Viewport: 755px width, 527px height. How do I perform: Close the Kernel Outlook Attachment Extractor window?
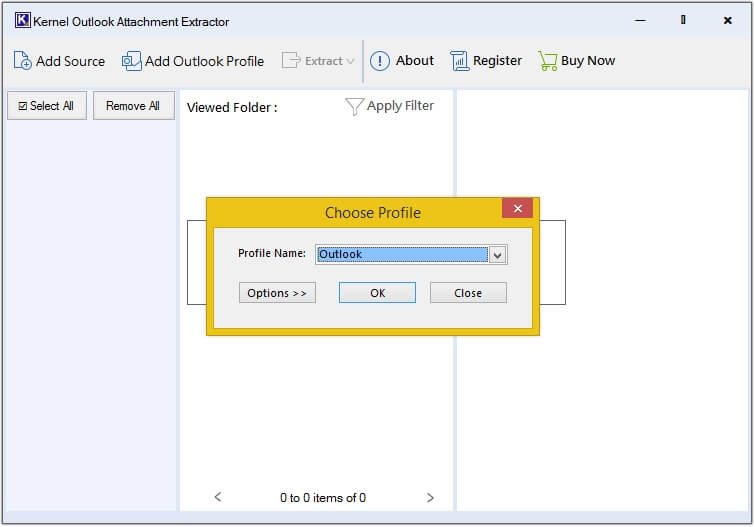(x=728, y=20)
